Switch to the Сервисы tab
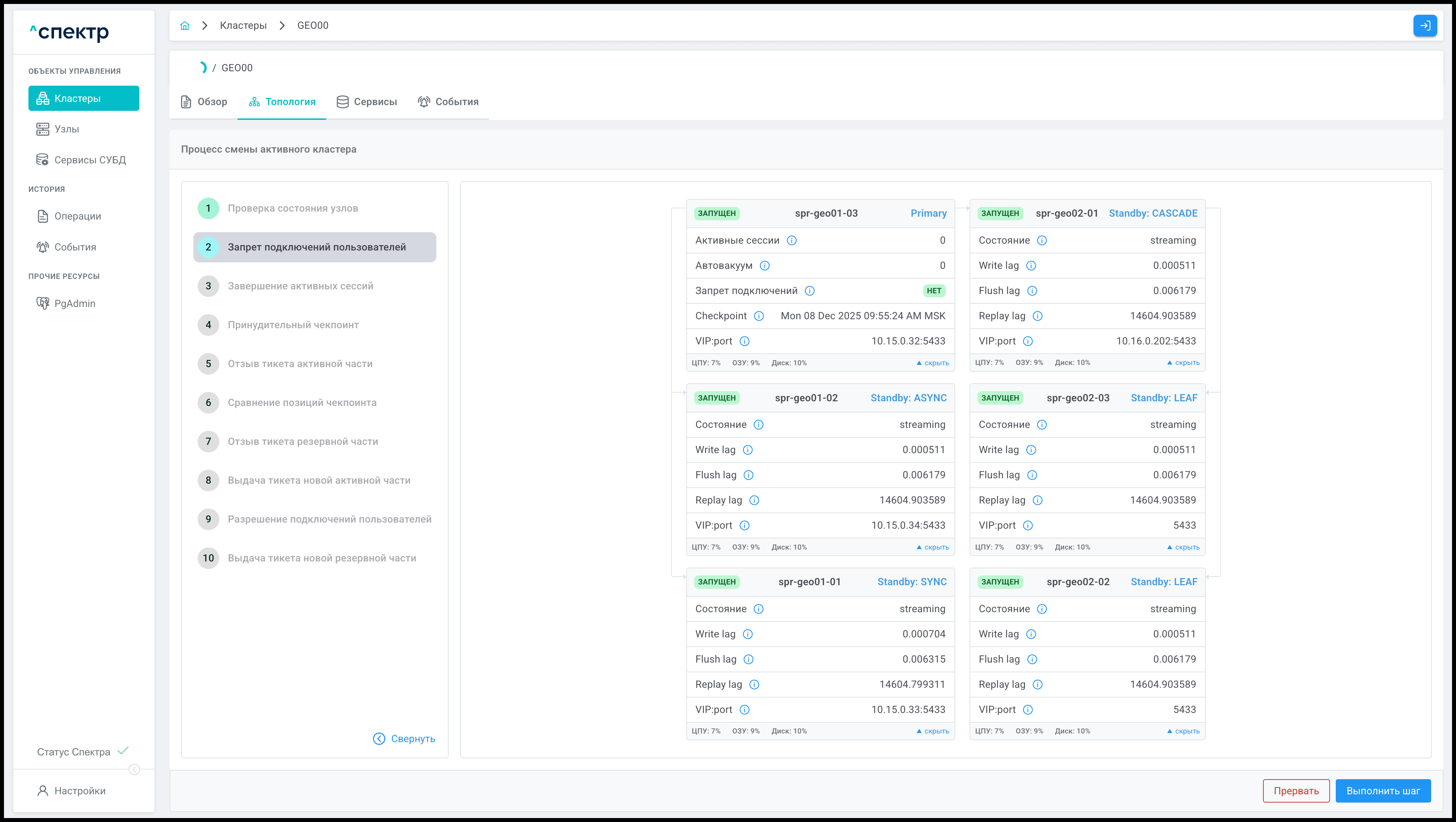The width and height of the screenshot is (1456, 822). pos(367,102)
